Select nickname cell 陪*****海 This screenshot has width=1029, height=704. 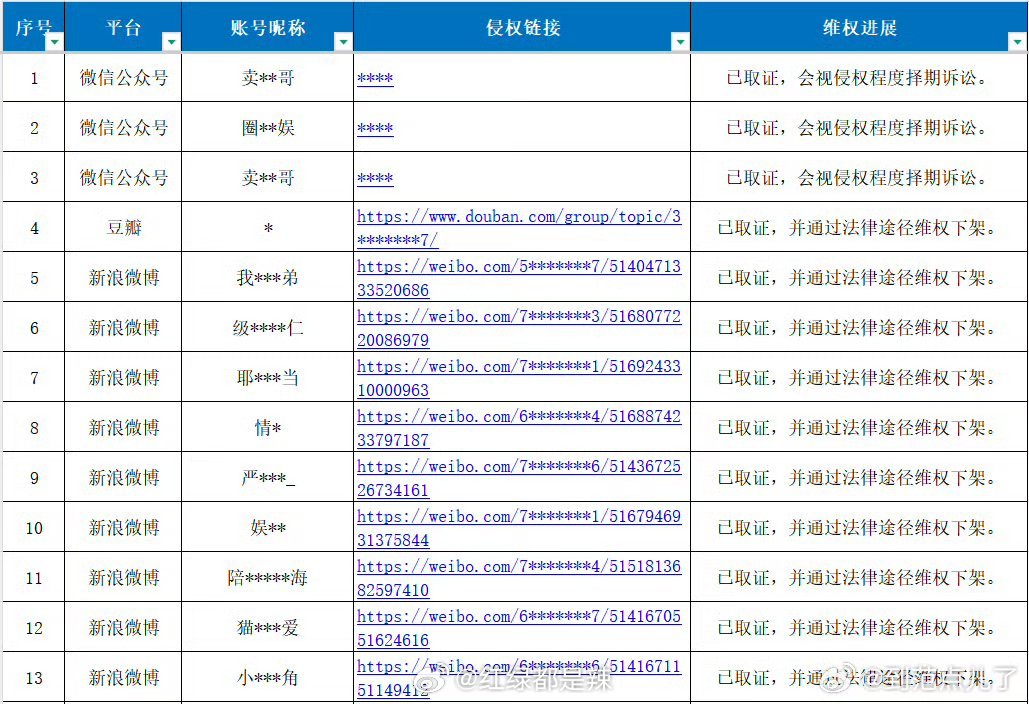(x=267, y=577)
